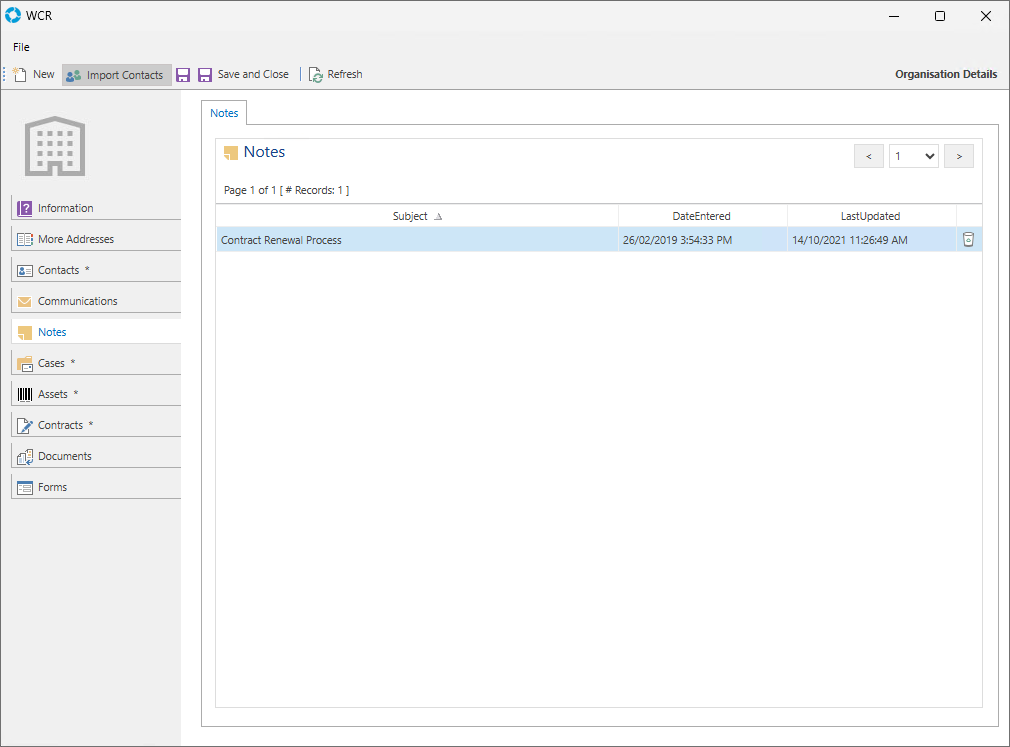Click Import Contacts in toolbar
Viewport: 1010px width, 747px height.
(x=116, y=75)
